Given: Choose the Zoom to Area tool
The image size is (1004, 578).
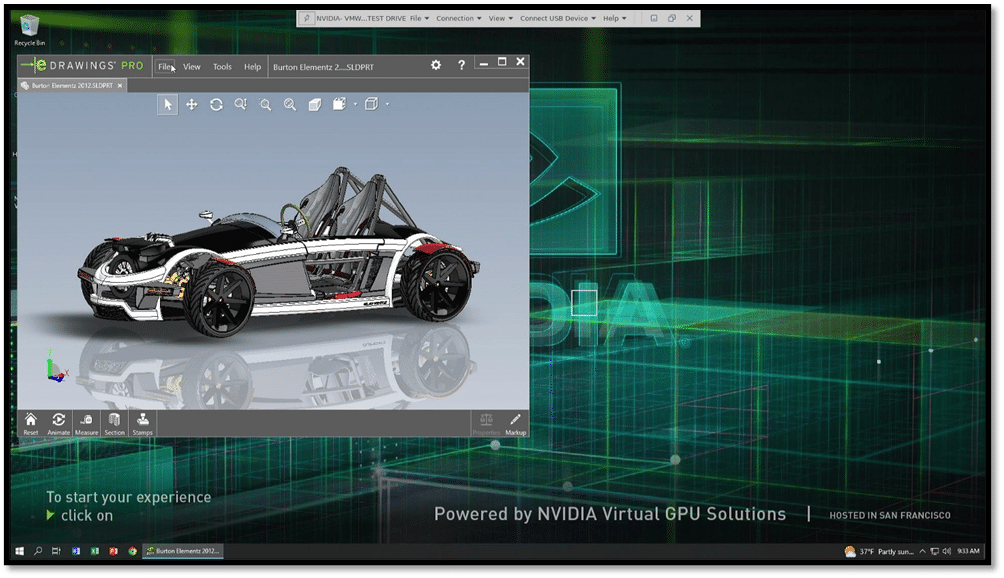Looking at the screenshot, I should click(x=265, y=104).
